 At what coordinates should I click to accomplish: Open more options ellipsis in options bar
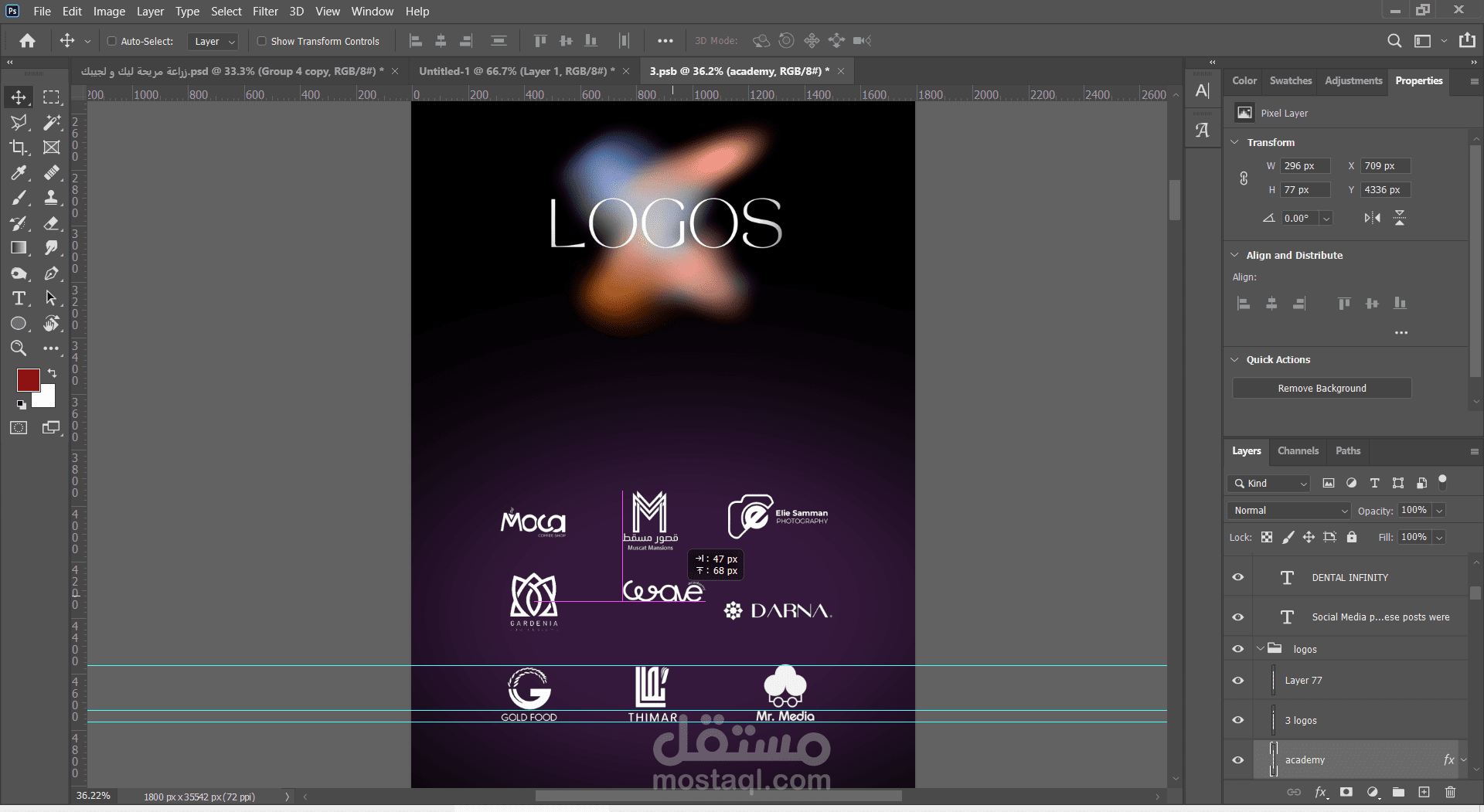point(665,41)
